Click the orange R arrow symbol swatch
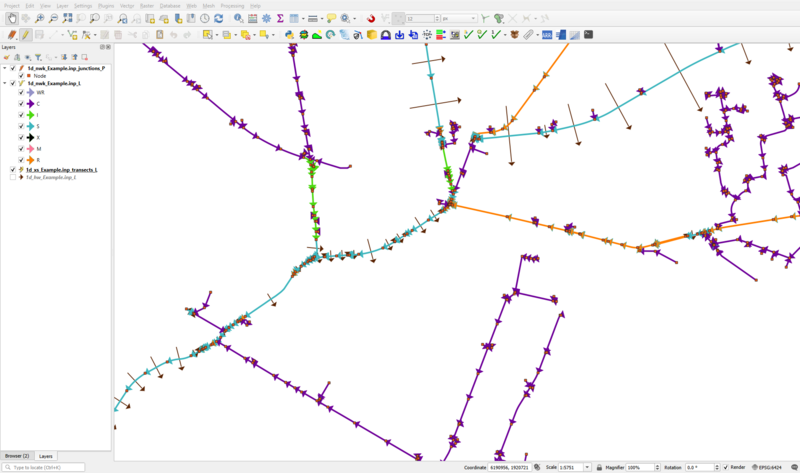Viewport: 800px width, 473px height. pyautogui.click(x=30, y=160)
